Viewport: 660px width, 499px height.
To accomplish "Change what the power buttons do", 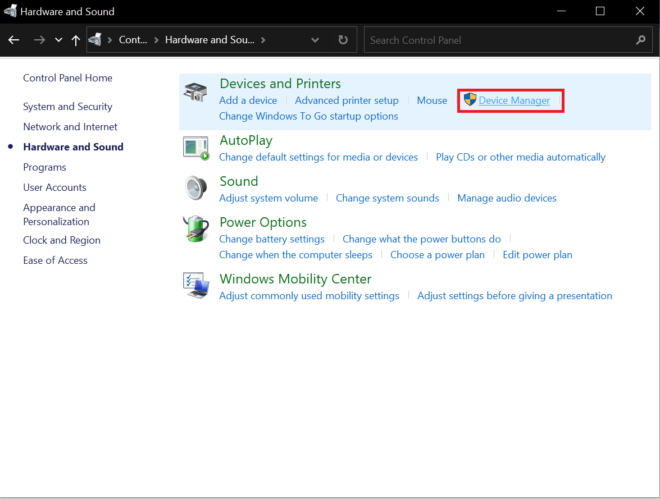I will point(422,239).
